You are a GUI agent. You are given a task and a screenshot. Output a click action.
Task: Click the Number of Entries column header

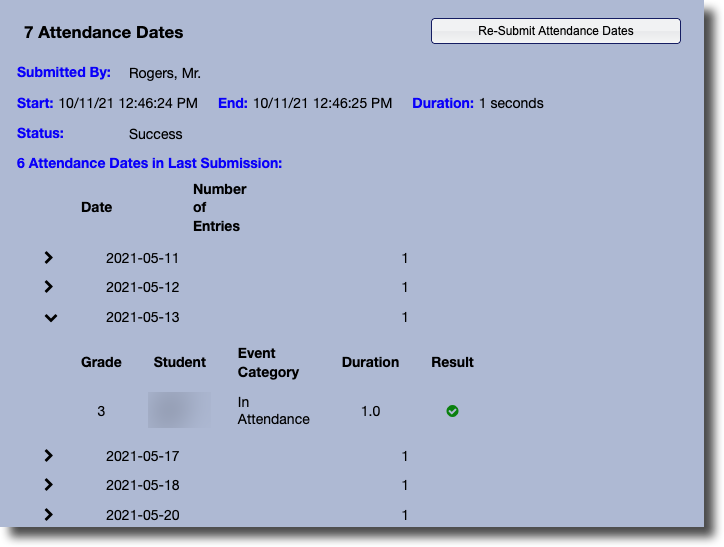point(219,207)
